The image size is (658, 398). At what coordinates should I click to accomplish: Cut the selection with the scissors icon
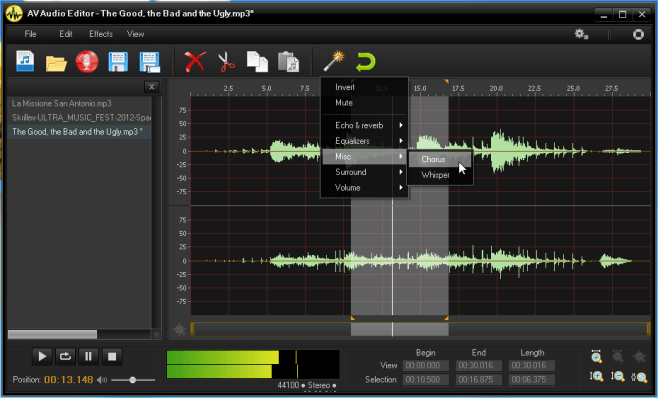coord(226,62)
